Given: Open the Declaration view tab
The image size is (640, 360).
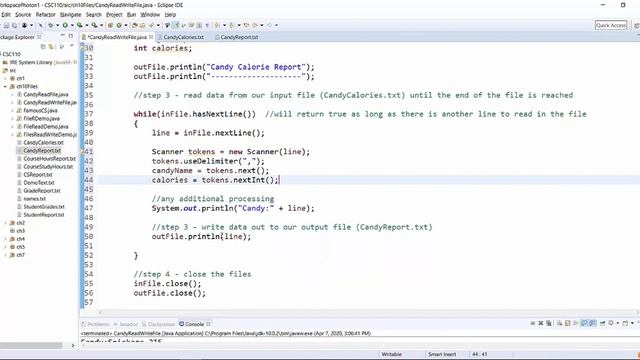Looking at the screenshot, I should pyautogui.click(x=158, y=324).
